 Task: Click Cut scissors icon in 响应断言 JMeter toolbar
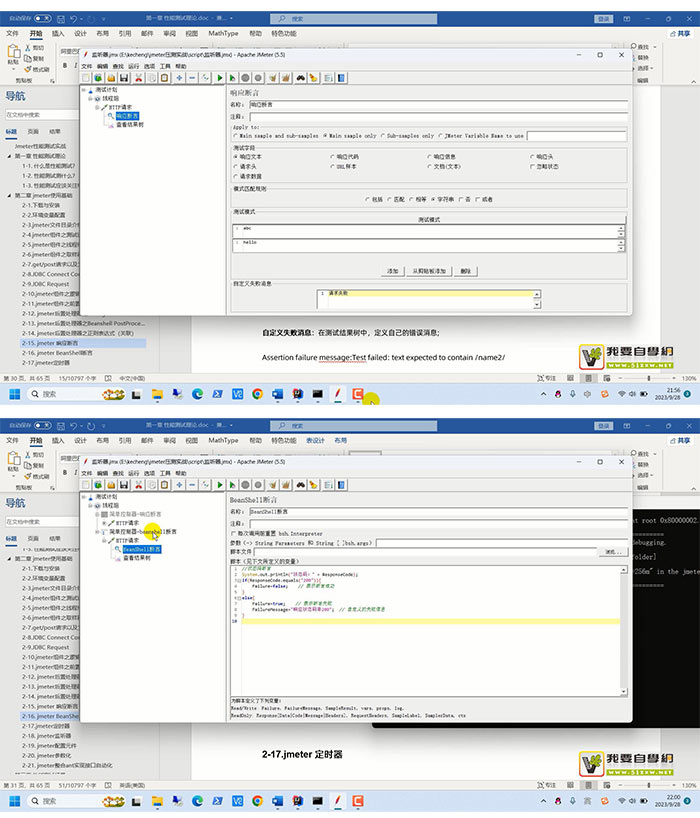(x=138, y=78)
